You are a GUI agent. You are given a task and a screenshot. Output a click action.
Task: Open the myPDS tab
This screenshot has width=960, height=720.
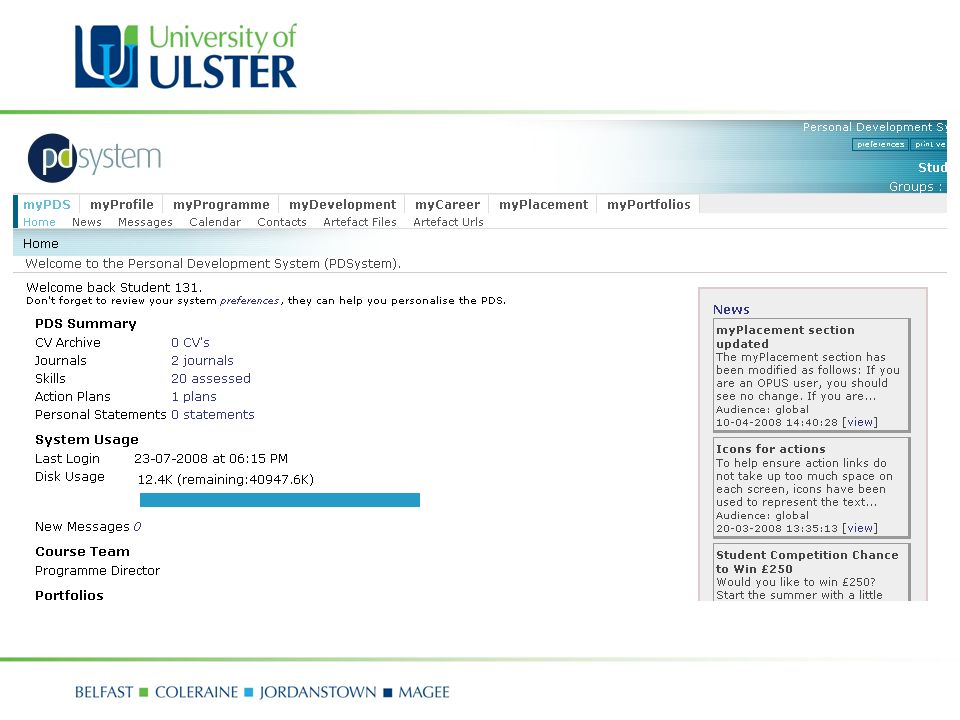click(x=47, y=204)
